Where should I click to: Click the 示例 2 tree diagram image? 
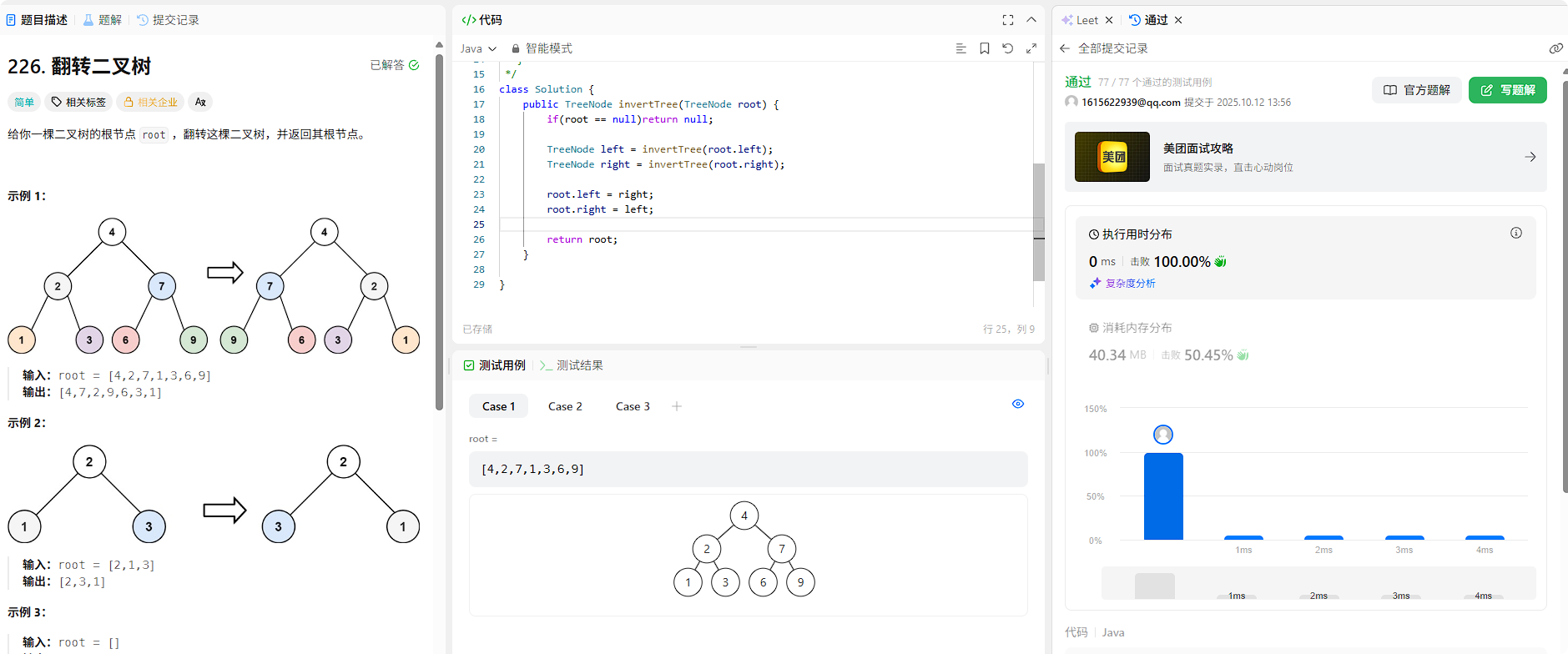pyautogui.click(x=214, y=495)
